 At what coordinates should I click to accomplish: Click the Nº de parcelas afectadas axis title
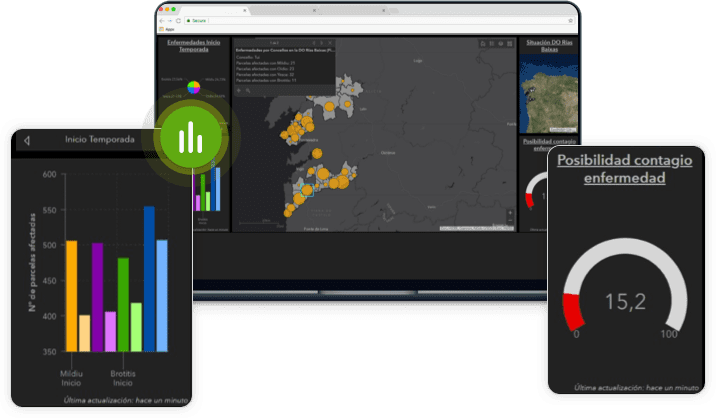pyautogui.click(x=32, y=263)
